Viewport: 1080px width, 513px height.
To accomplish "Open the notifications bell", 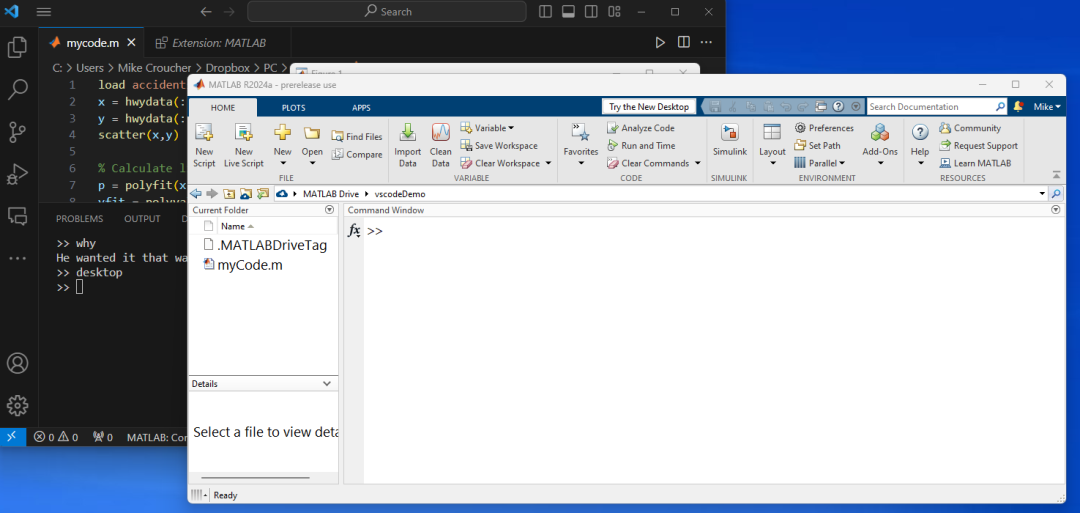I will [x=1018, y=107].
